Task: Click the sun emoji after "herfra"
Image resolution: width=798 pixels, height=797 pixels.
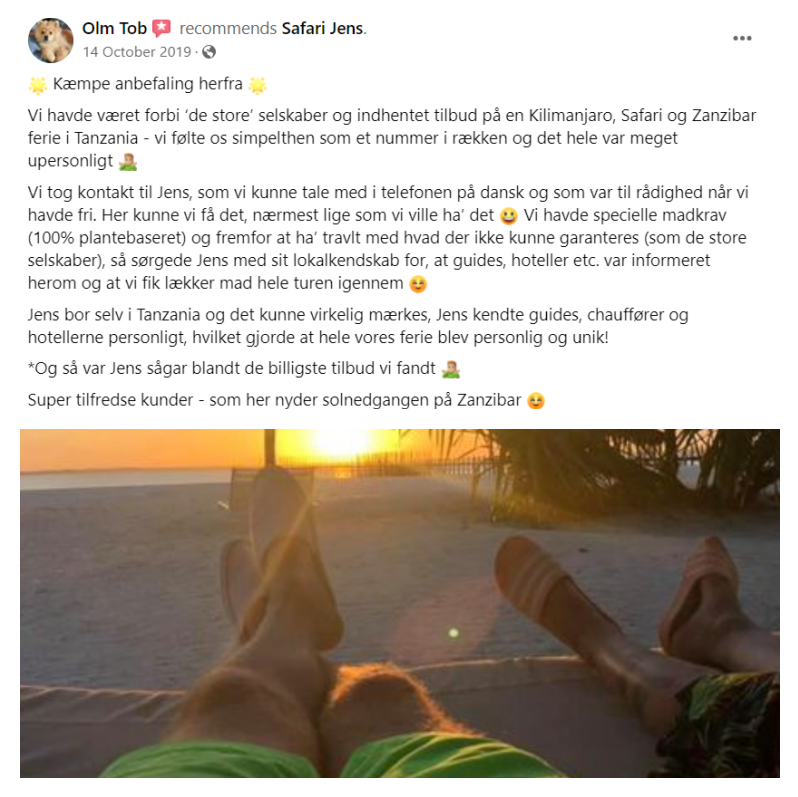Action: click(x=258, y=85)
